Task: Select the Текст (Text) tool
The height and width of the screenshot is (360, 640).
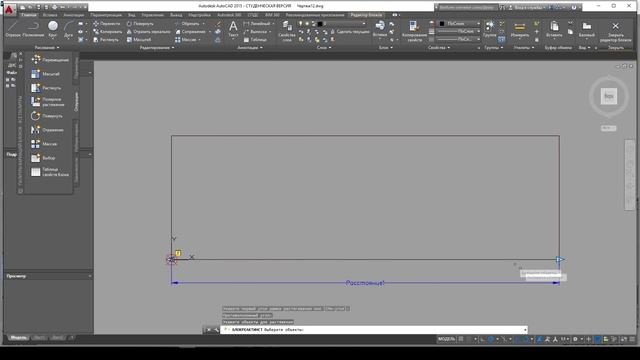Action: point(233,29)
